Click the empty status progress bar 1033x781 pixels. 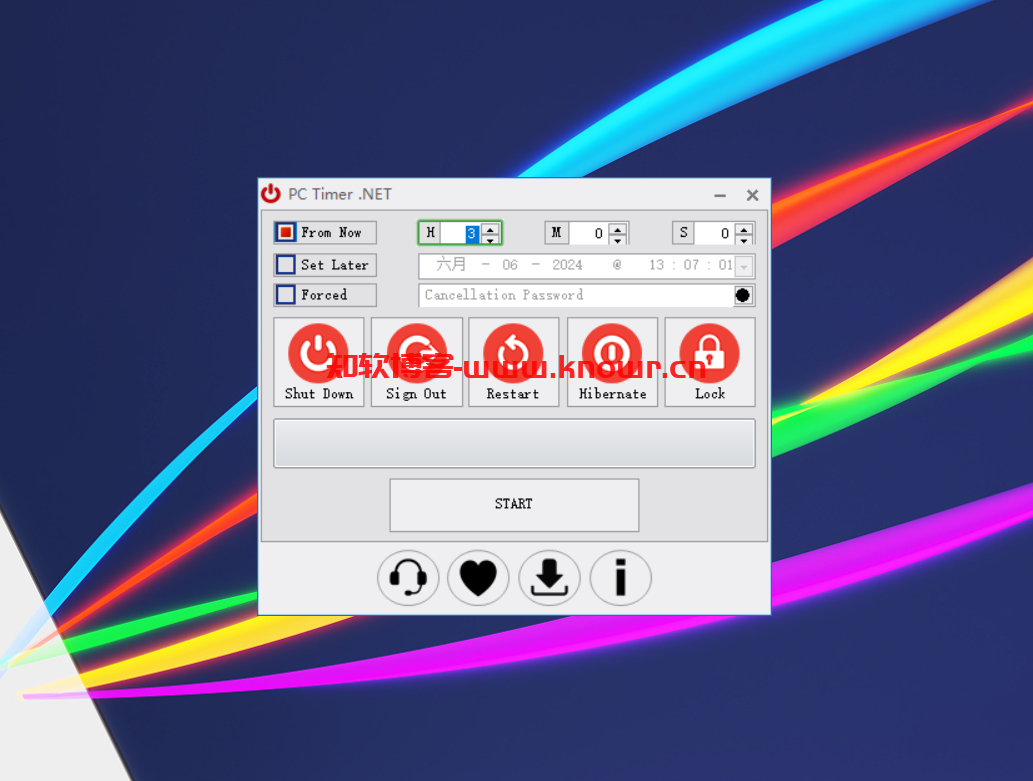pos(514,443)
